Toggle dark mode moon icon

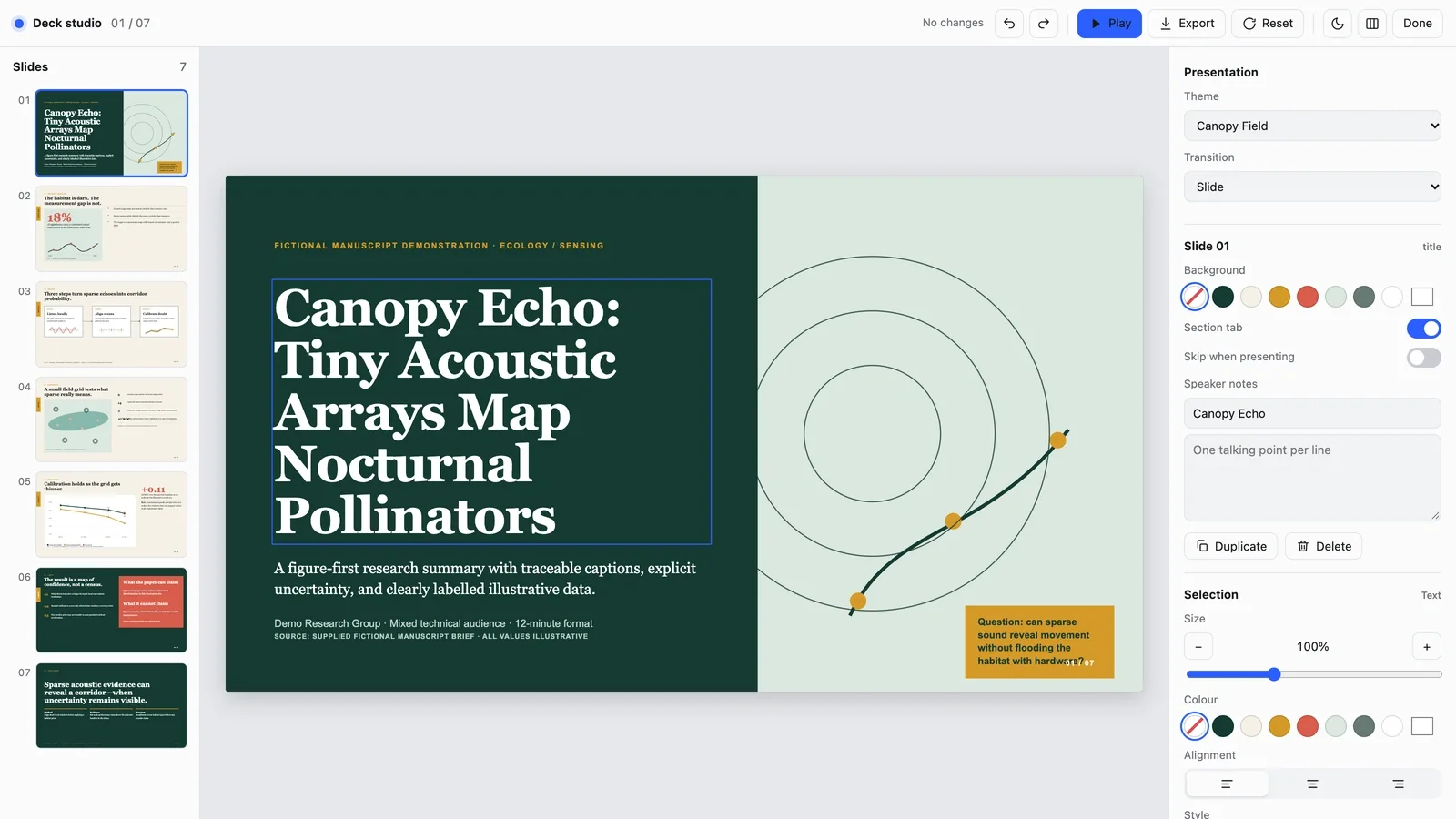point(1338,24)
